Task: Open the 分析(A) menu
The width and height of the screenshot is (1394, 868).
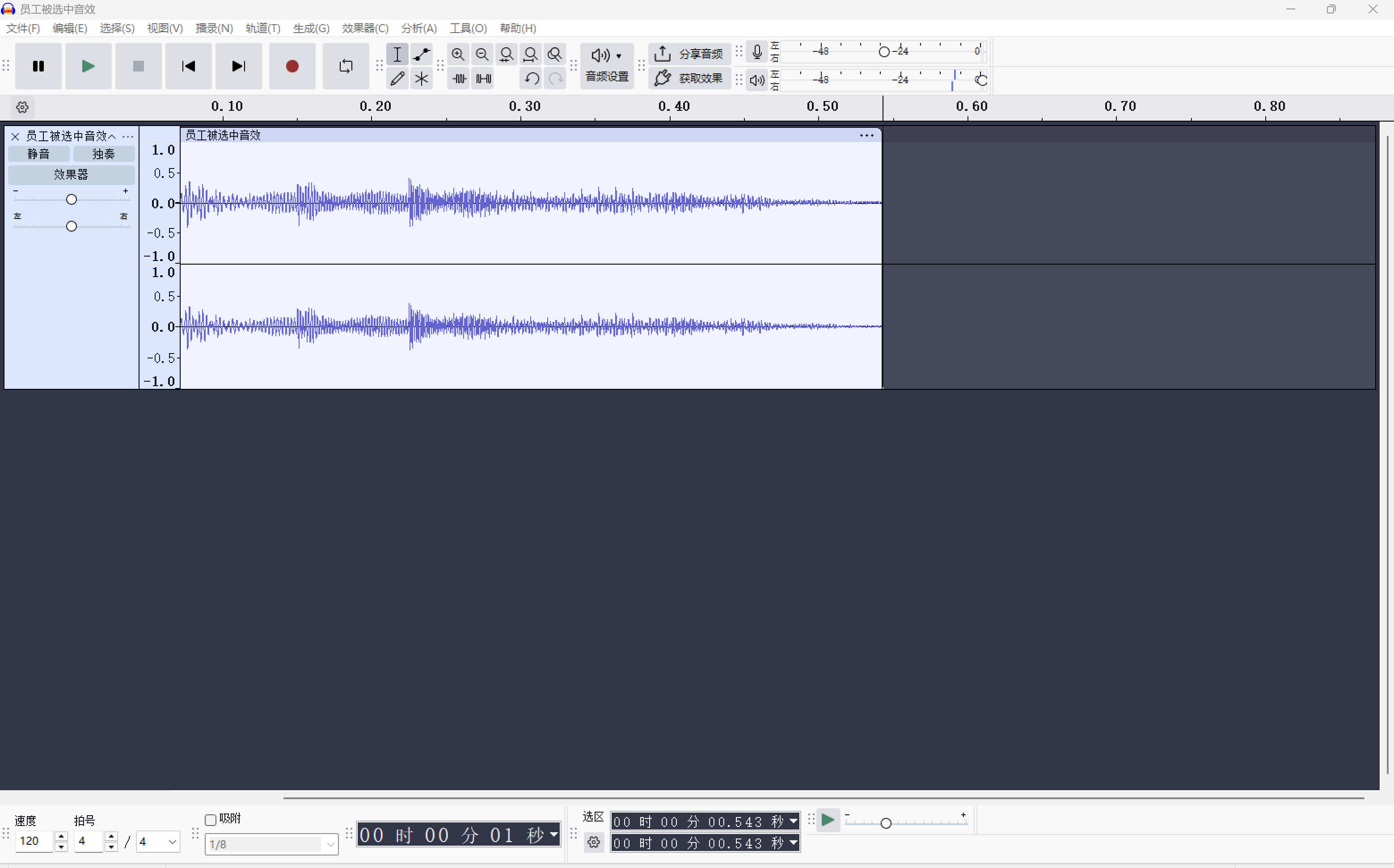Action: click(419, 28)
